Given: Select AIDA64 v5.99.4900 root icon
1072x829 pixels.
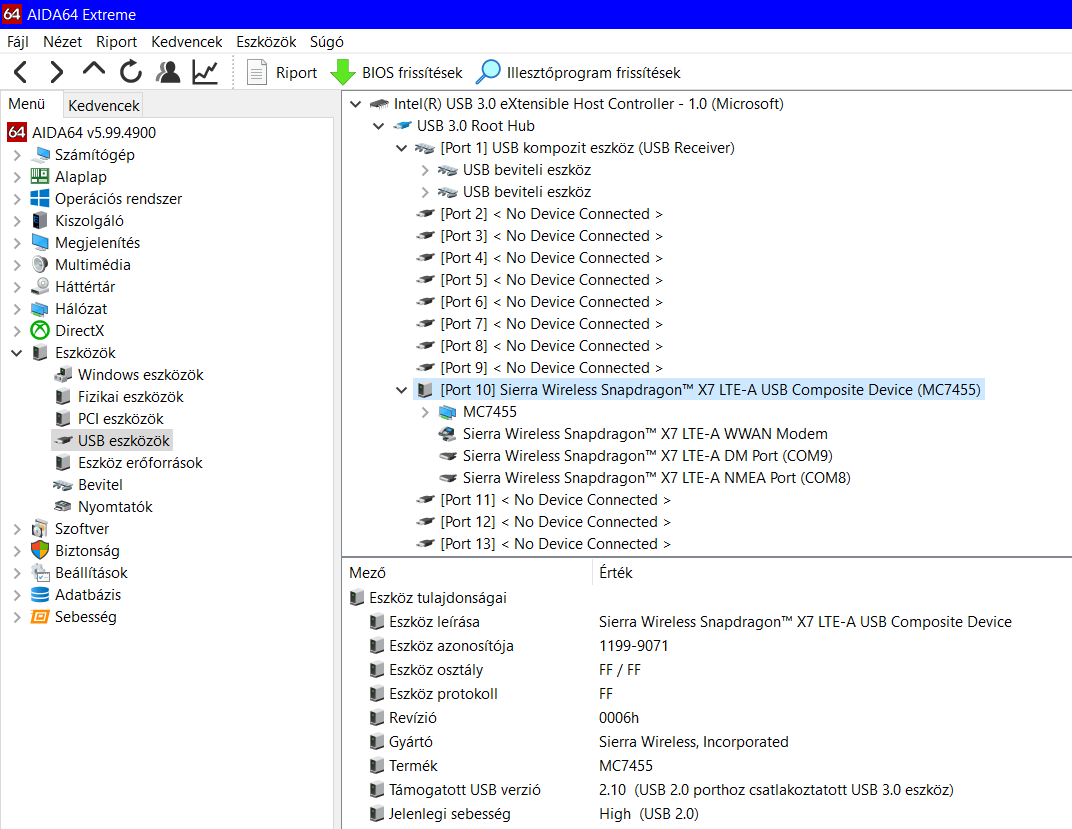Looking at the screenshot, I should click(x=17, y=133).
